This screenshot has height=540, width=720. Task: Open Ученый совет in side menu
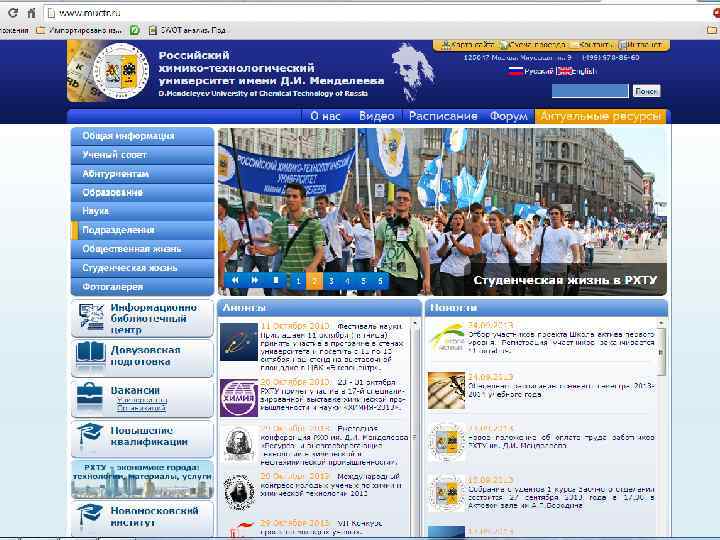tap(142, 155)
